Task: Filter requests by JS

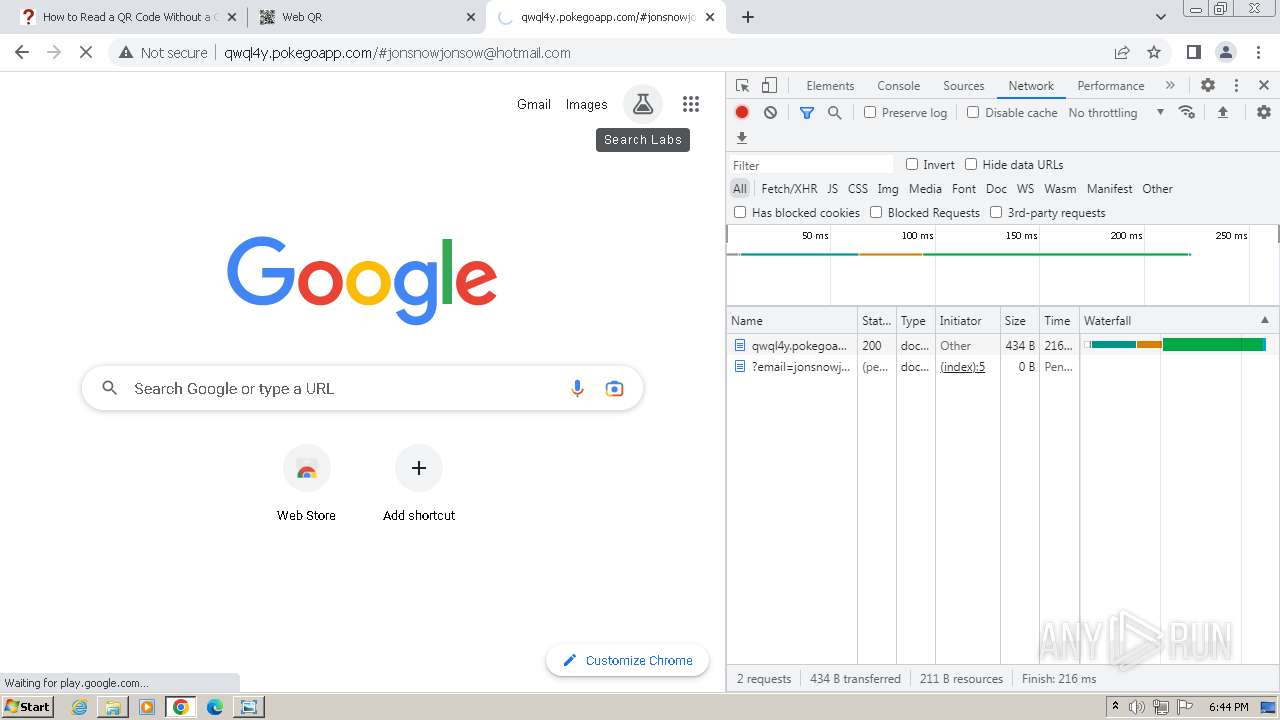Action: pos(832,188)
